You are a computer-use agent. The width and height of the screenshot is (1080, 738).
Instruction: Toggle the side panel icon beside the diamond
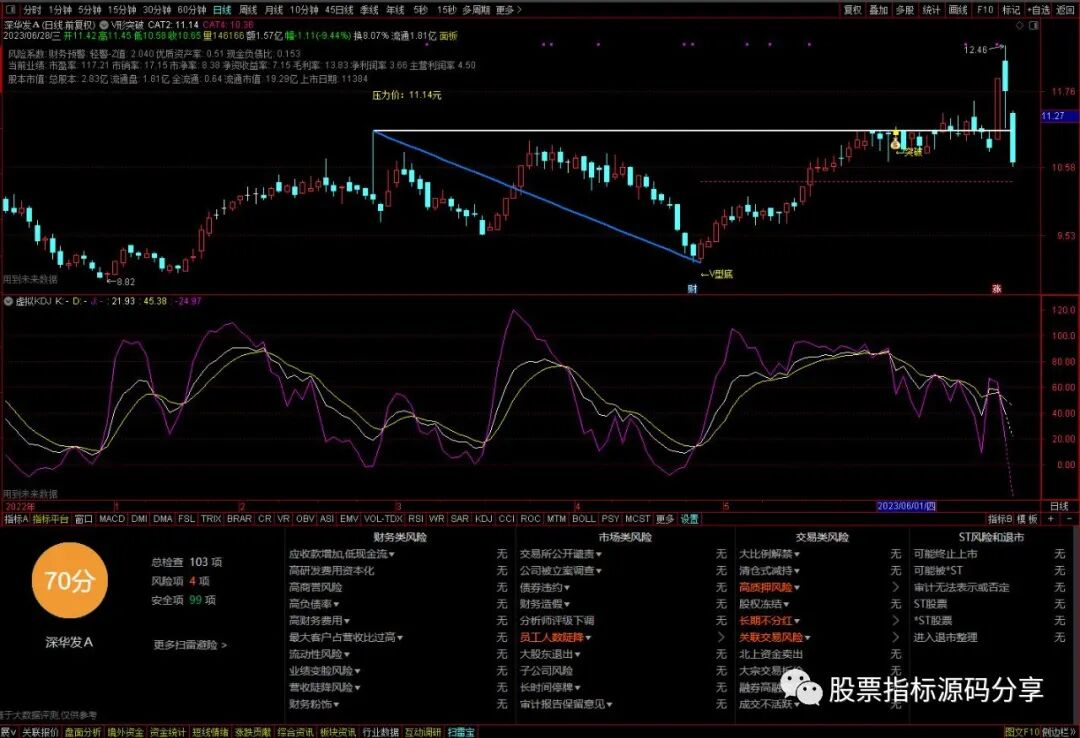(x=1034, y=25)
